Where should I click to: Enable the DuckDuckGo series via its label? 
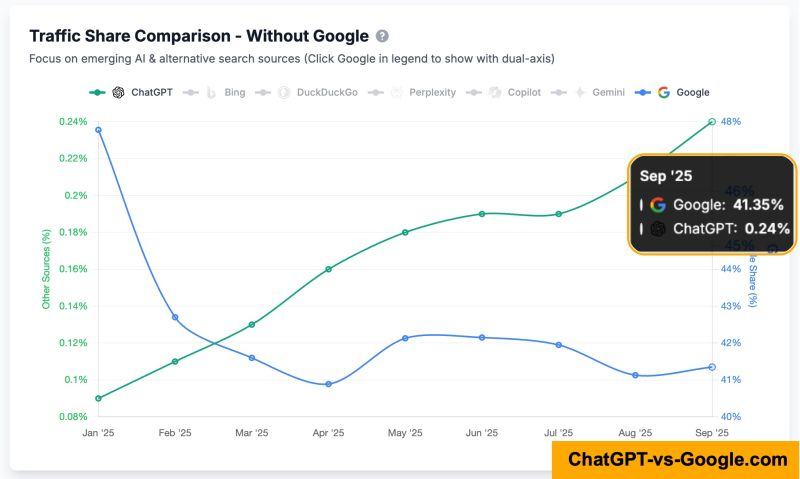point(325,92)
